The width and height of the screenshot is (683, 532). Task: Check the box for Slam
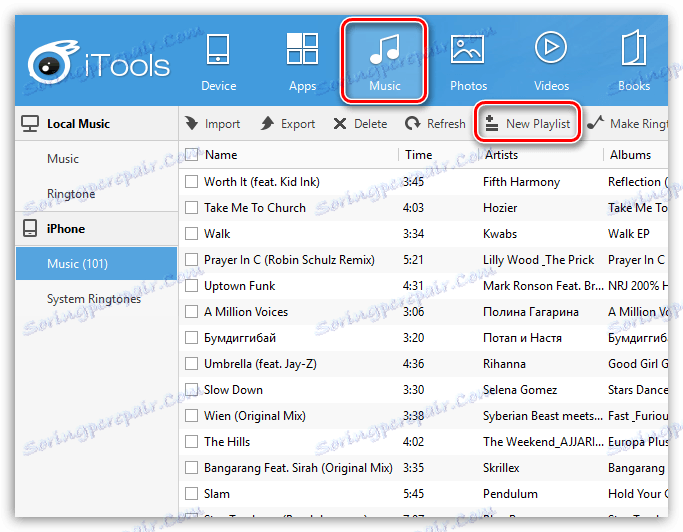pyautogui.click(x=191, y=494)
